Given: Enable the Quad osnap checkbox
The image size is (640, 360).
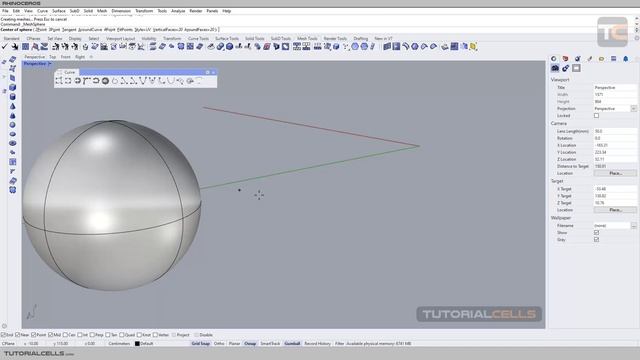Looking at the screenshot, I should click(x=122, y=335).
